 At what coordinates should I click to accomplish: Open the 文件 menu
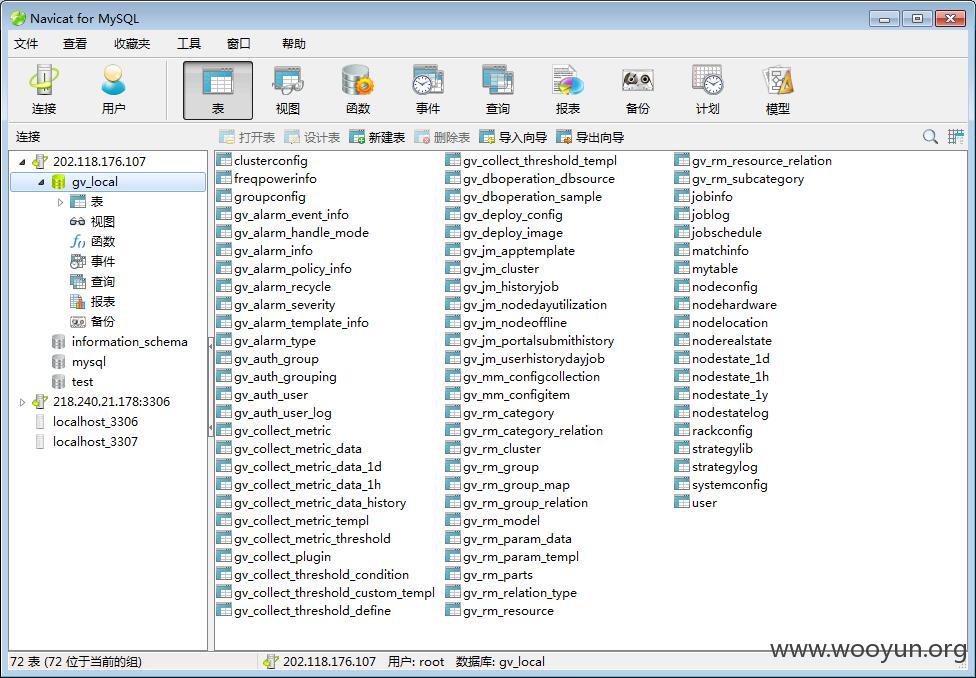pos(26,44)
